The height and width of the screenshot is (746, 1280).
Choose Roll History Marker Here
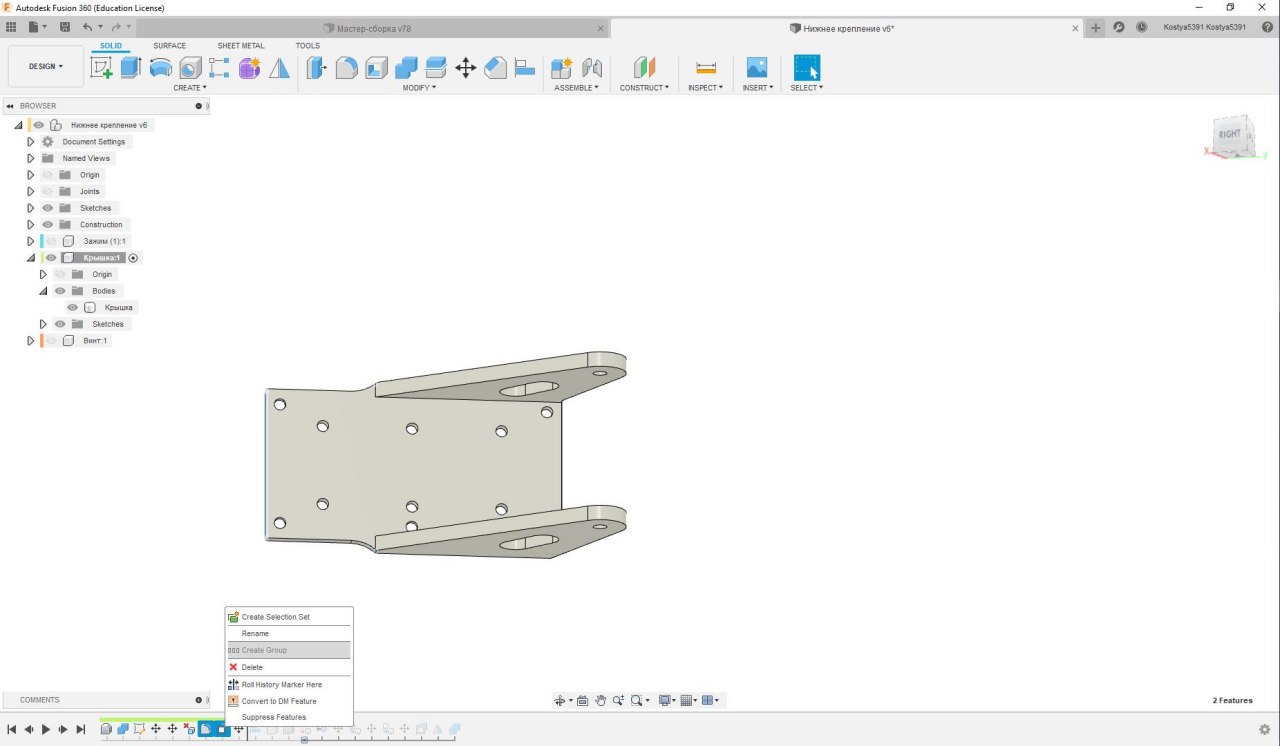coord(288,685)
